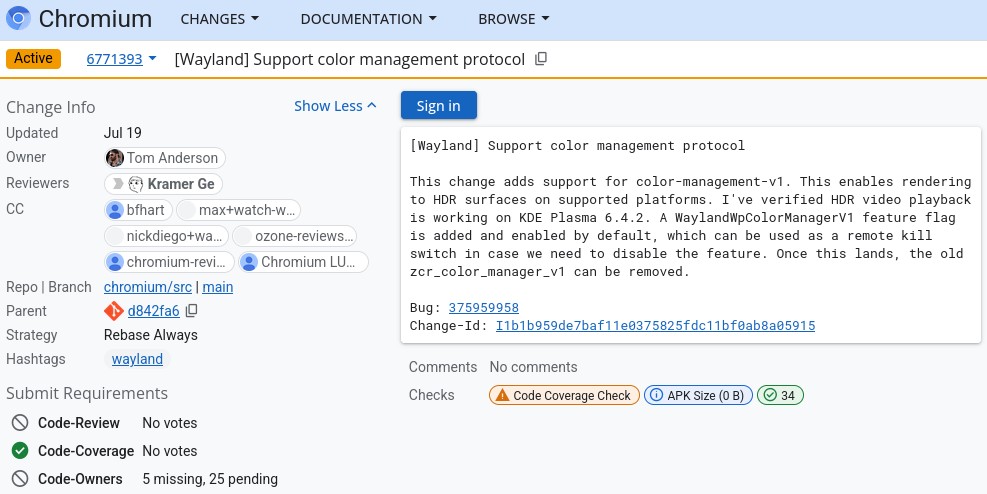Viewport: 987px width, 494px height.
Task: Click the git icon beside parent commit
Action: (x=114, y=310)
